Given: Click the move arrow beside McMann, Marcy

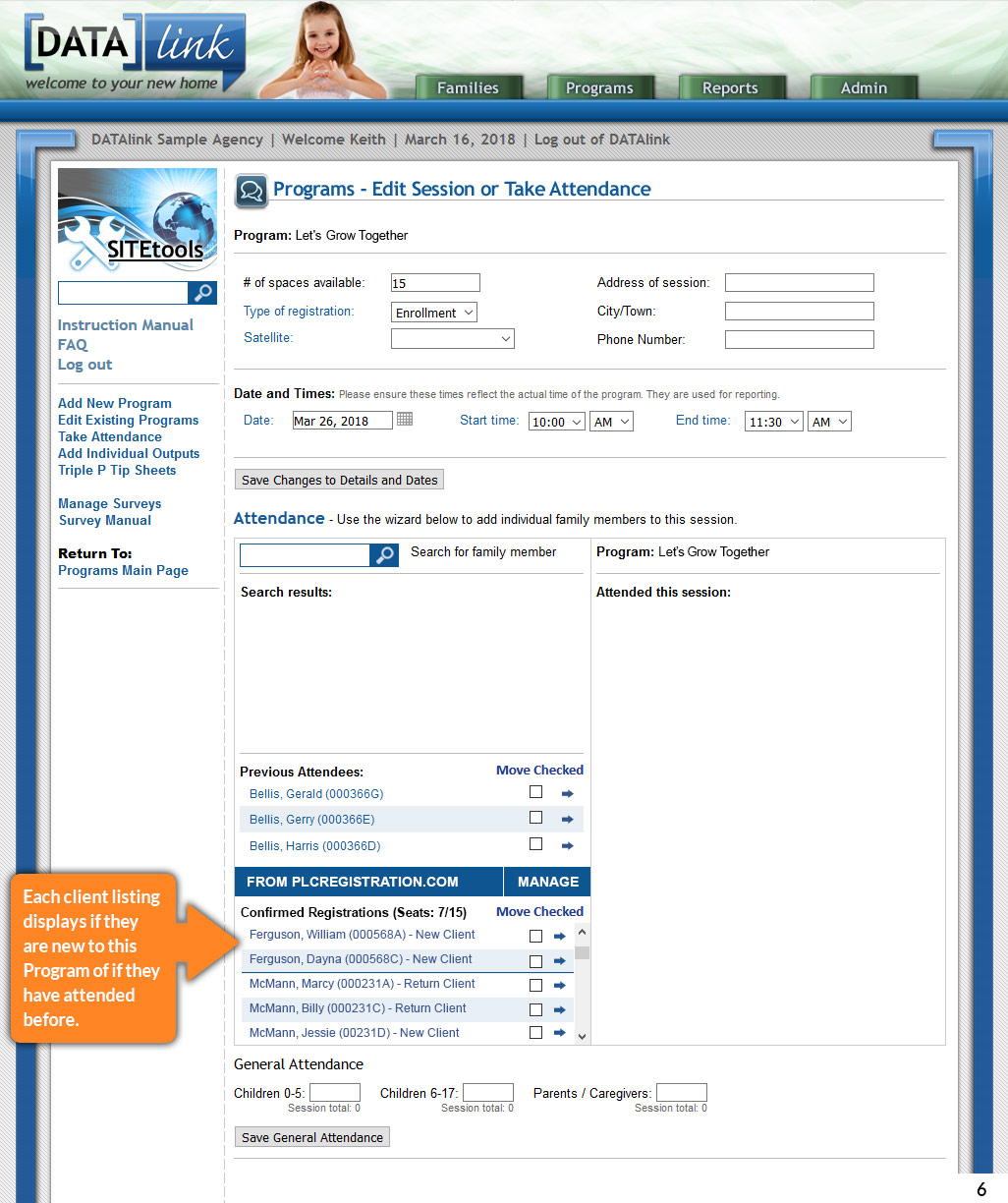Looking at the screenshot, I should [x=560, y=986].
